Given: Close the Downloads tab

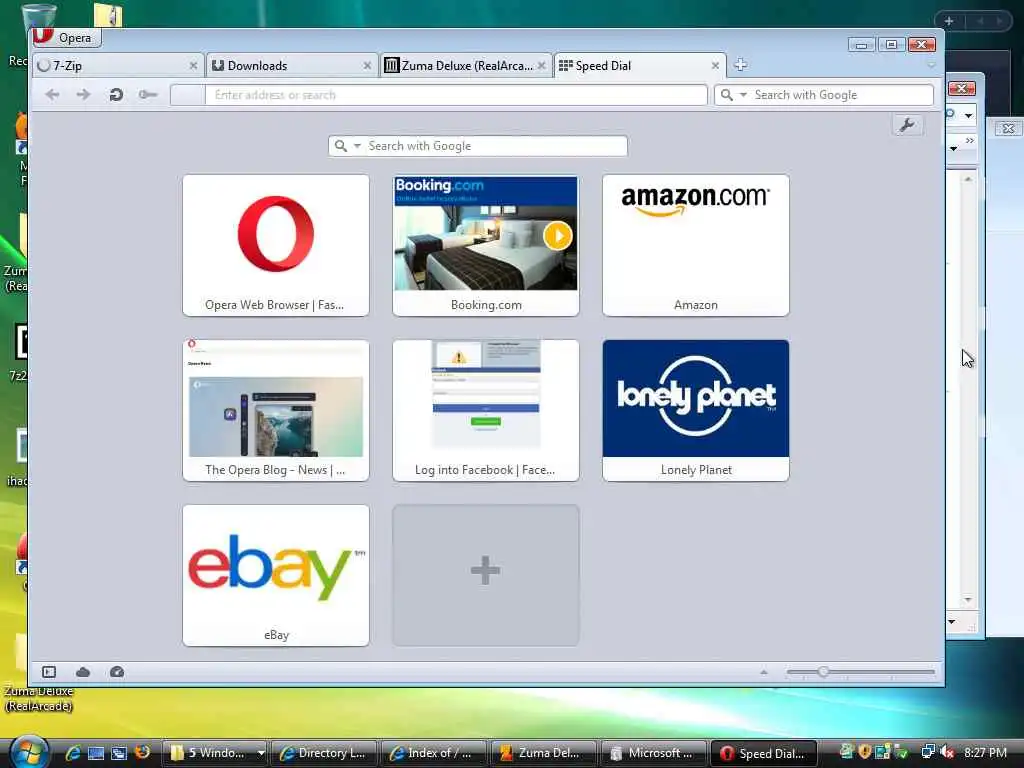Looking at the screenshot, I should [x=367, y=65].
